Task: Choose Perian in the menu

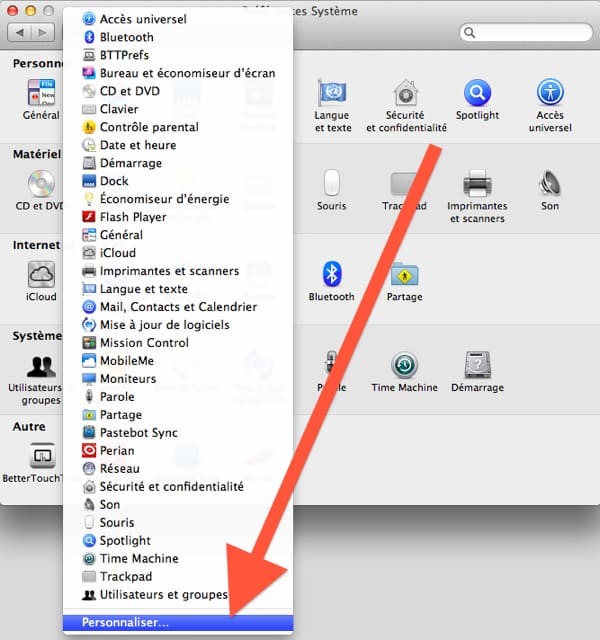Action: [178, 450]
